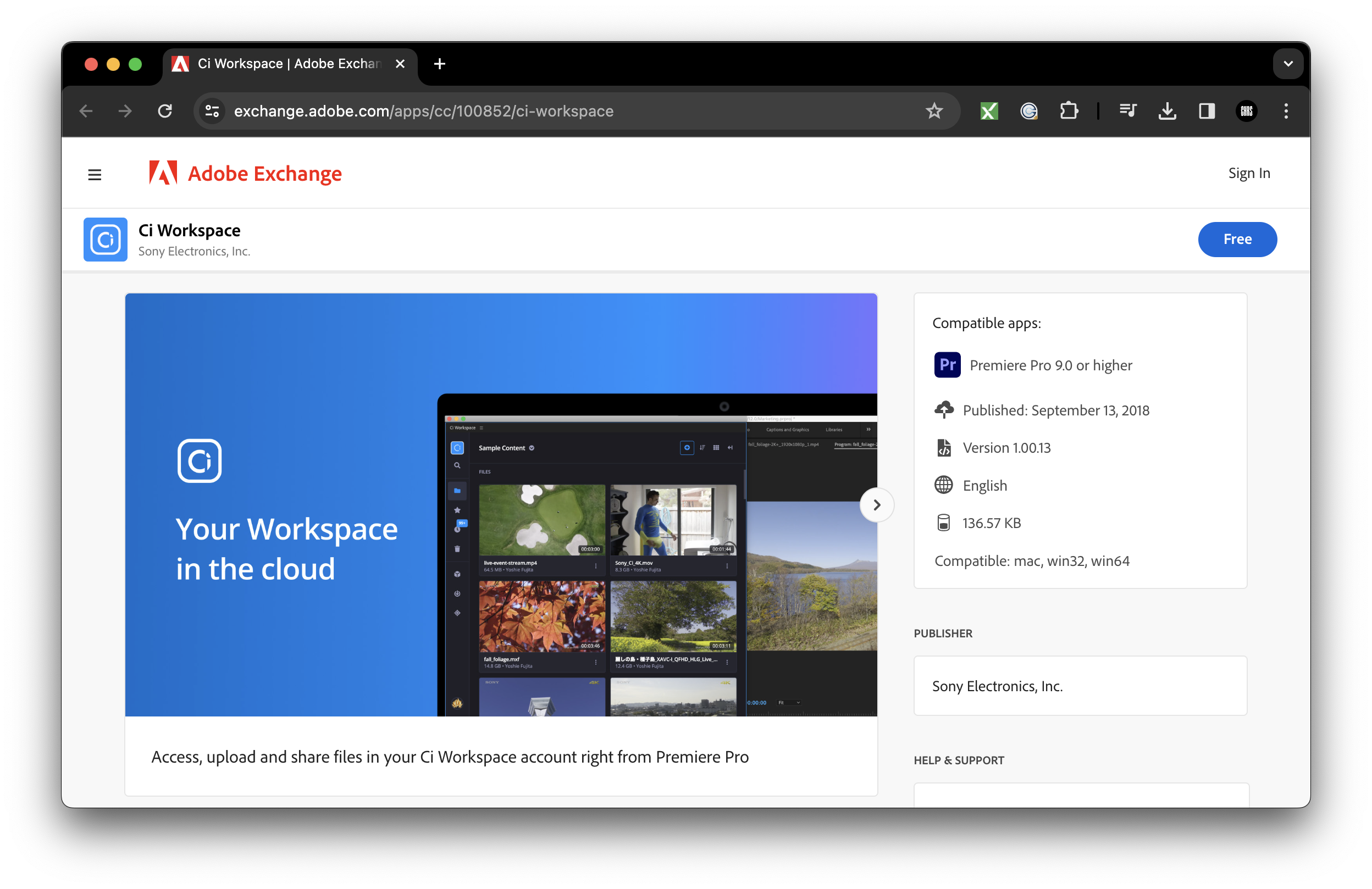Open the hamburger navigation menu
The height and width of the screenshot is (889, 1372).
(95, 174)
